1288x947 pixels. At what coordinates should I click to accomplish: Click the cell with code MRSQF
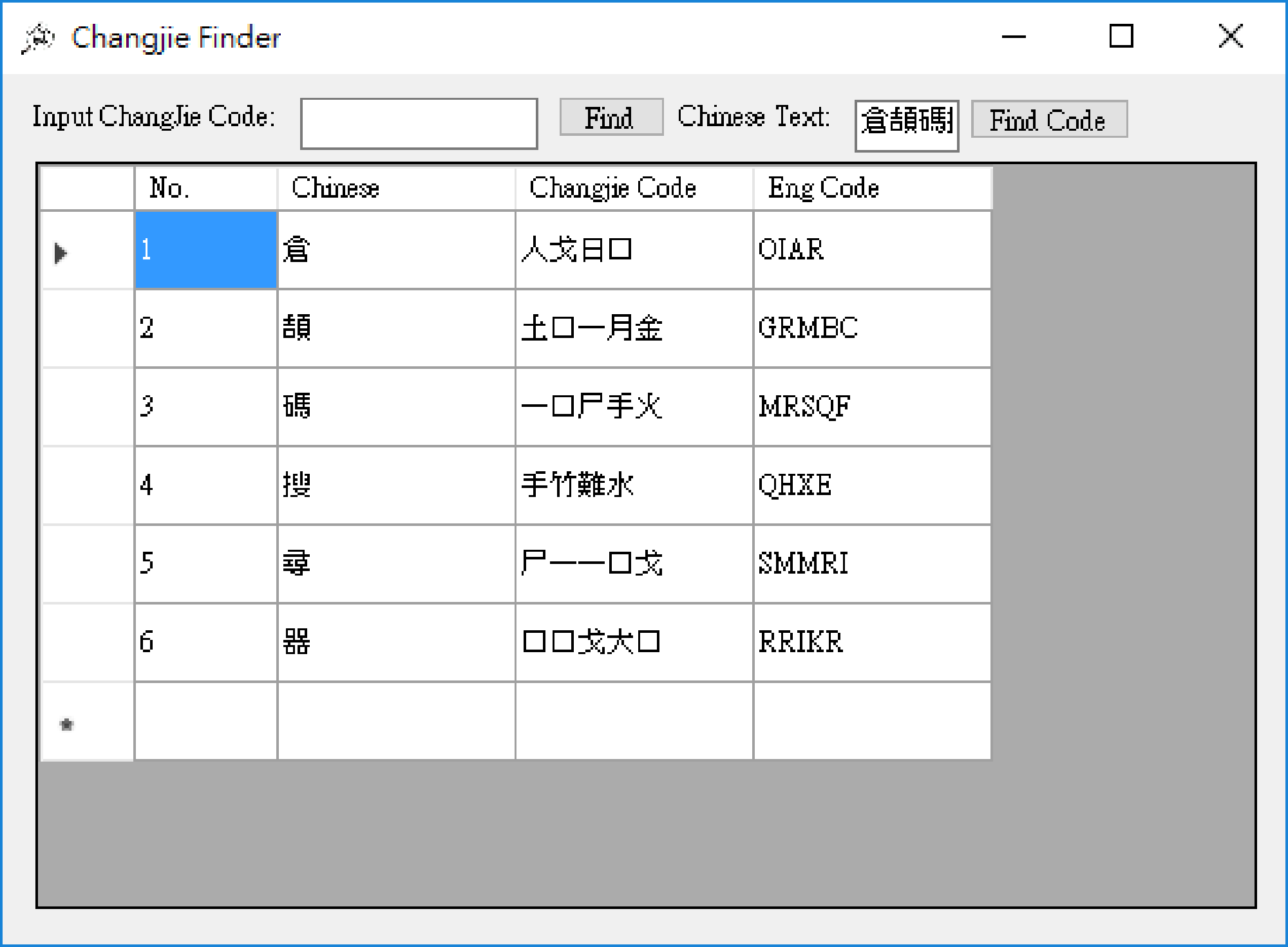pos(871,407)
